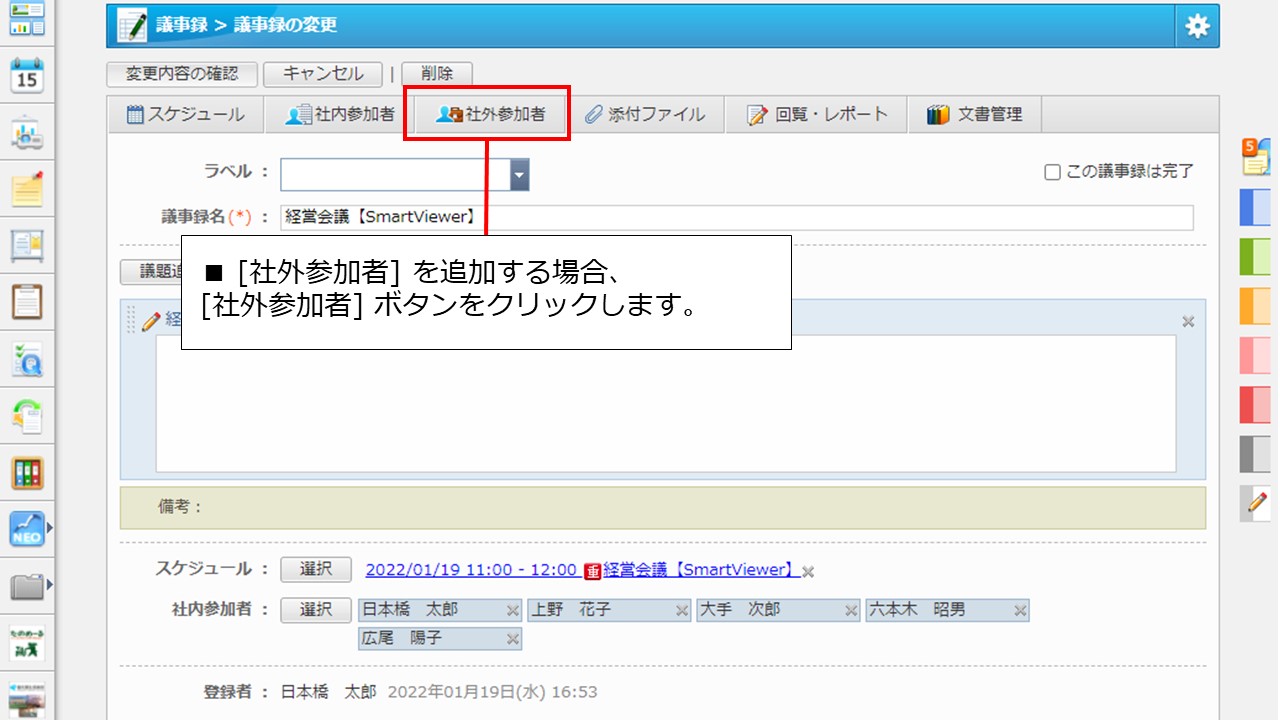The height and width of the screenshot is (720, 1280).
Task: Click the pencil edit icon on right edge
Action: tap(1257, 503)
